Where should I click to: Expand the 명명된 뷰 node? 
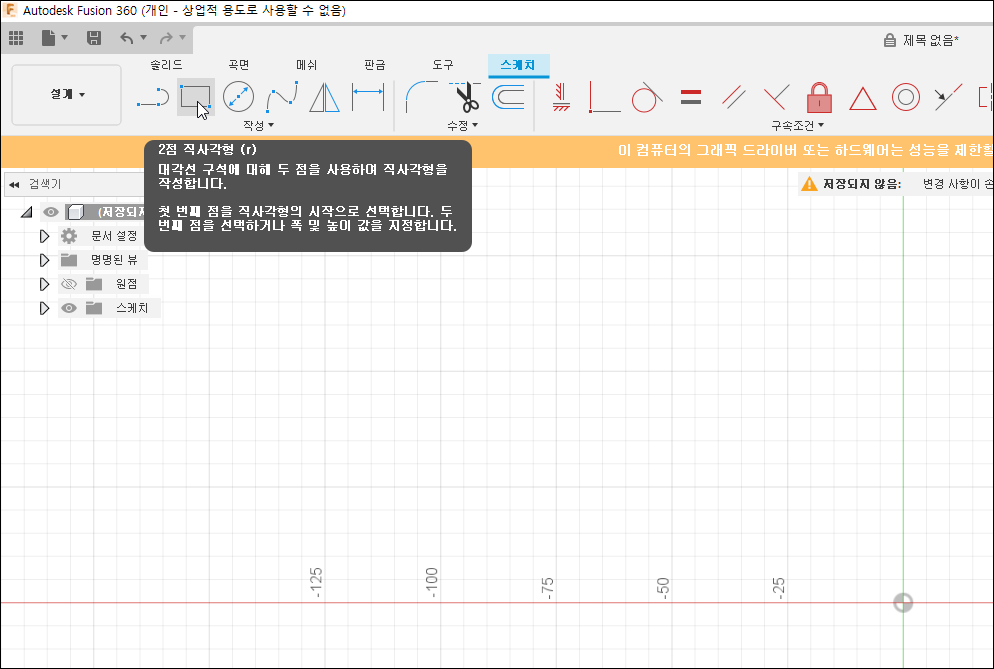pos(44,260)
